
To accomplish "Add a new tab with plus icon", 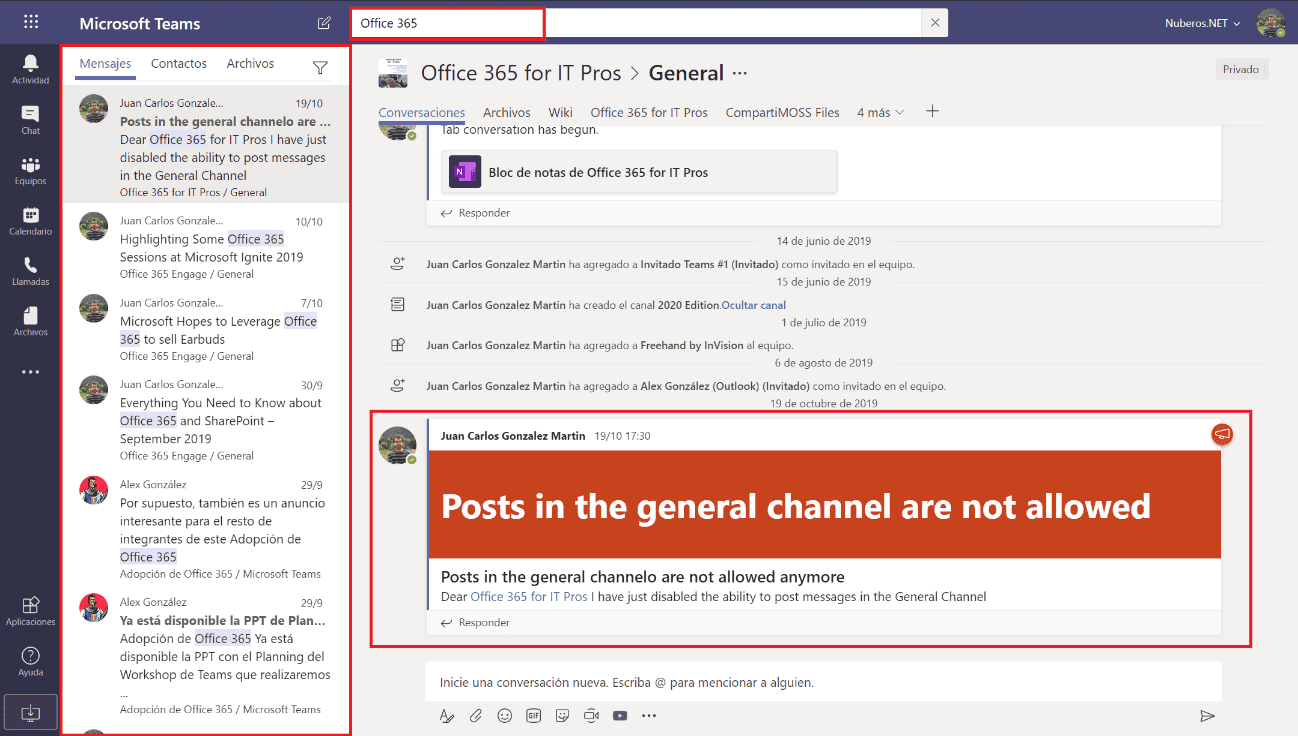I will pos(932,111).
